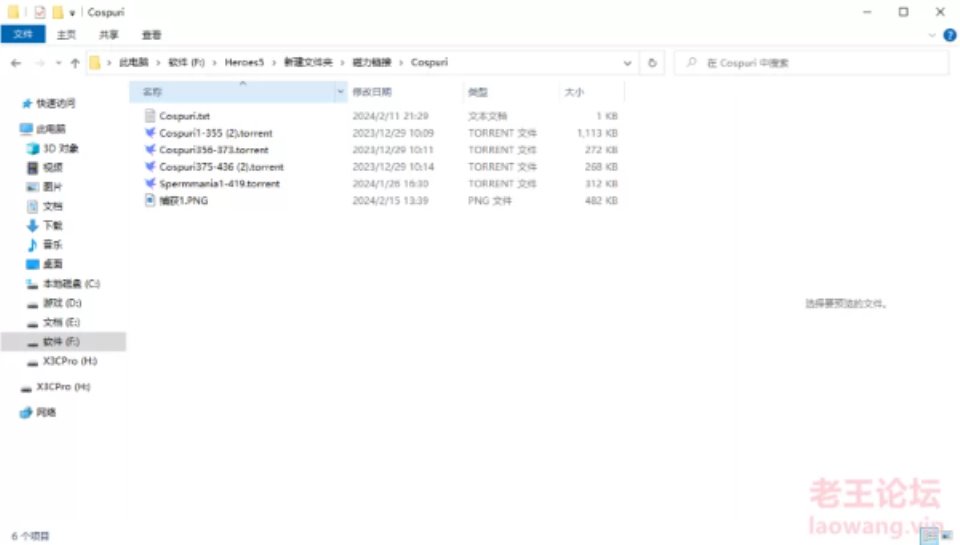
Task: Open the 桌面 folder in sidebar
Action: click(x=53, y=264)
